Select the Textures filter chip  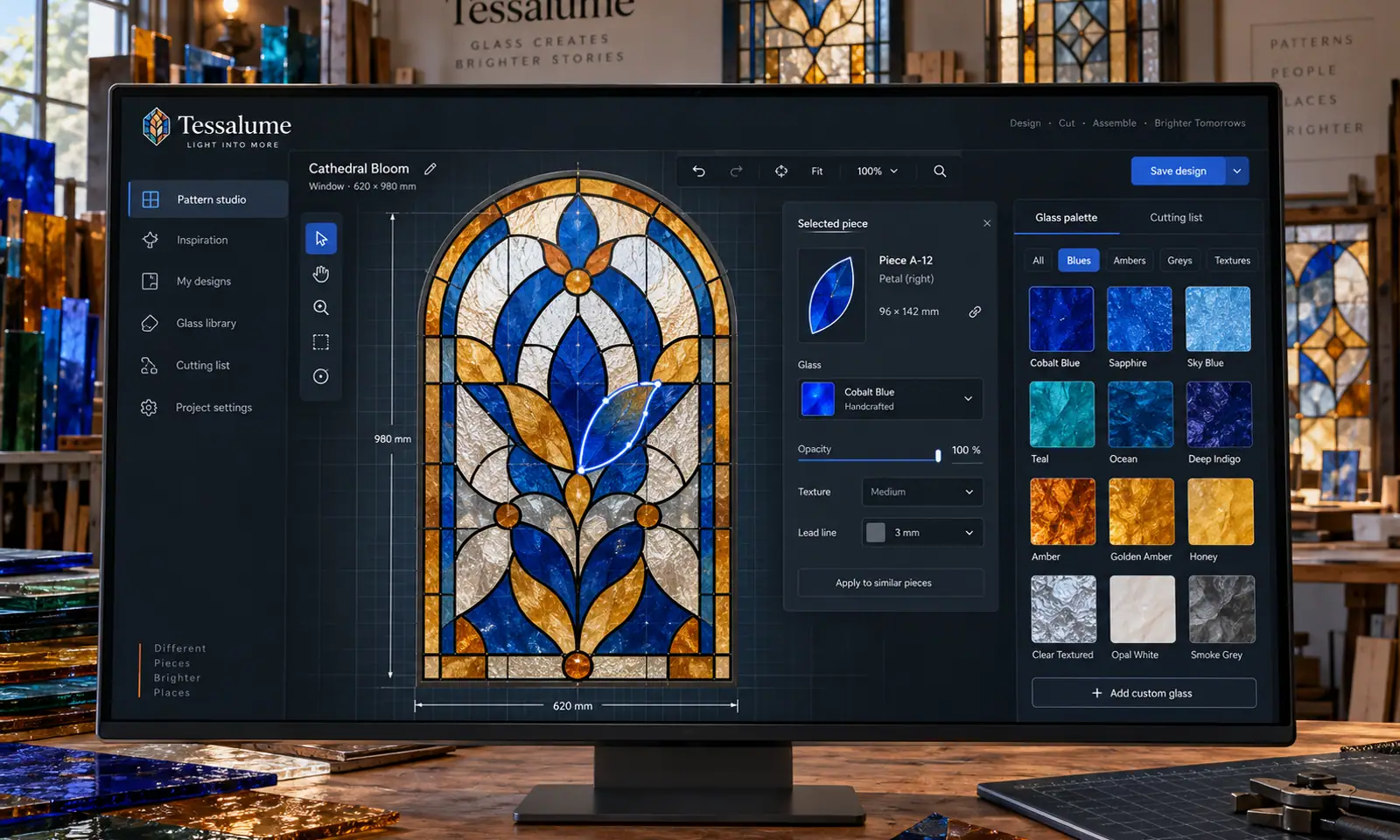coord(1232,261)
